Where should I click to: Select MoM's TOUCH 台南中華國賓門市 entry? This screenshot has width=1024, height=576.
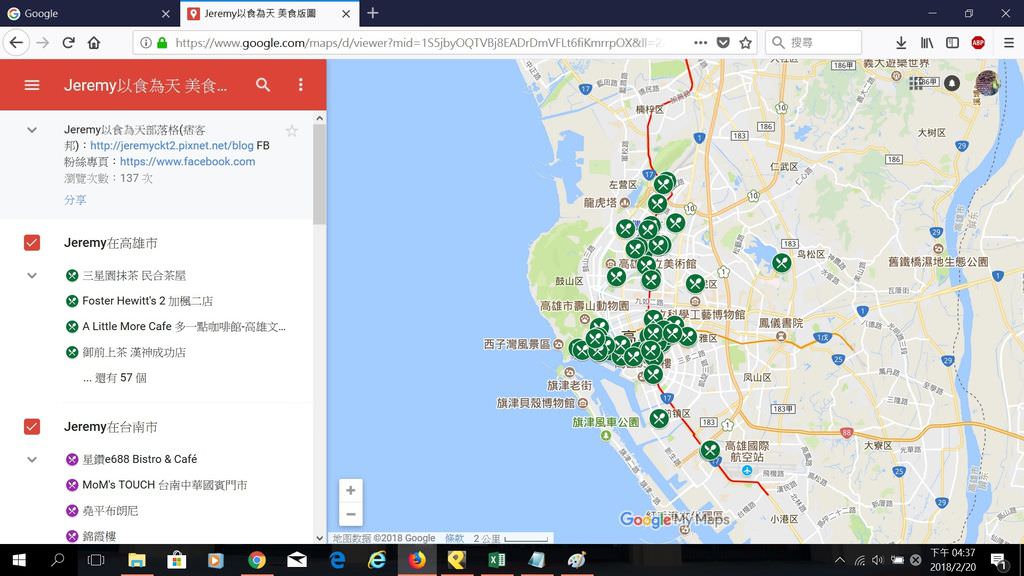[x=165, y=485]
